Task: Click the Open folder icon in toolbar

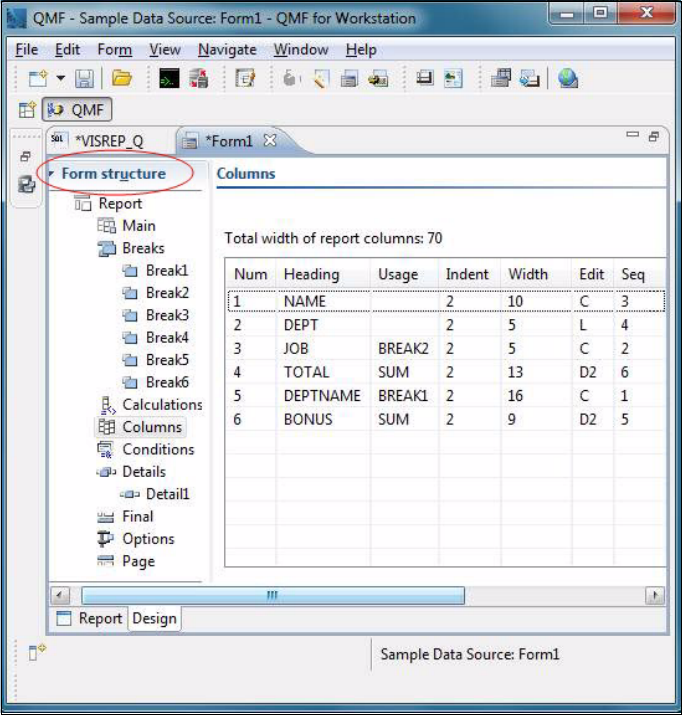Action: pyautogui.click(x=122, y=79)
